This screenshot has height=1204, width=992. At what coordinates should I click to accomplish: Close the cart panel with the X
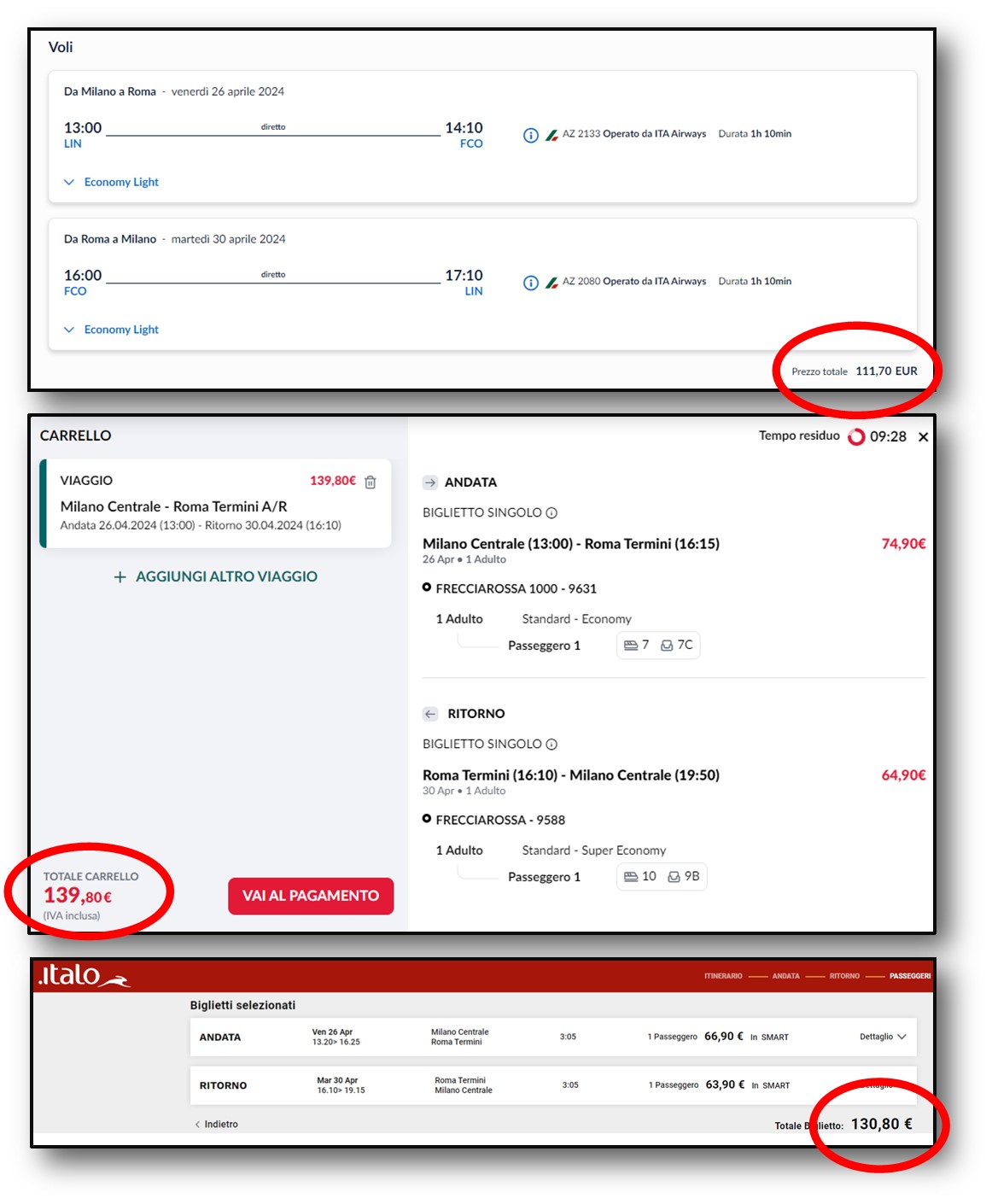(923, 437)
